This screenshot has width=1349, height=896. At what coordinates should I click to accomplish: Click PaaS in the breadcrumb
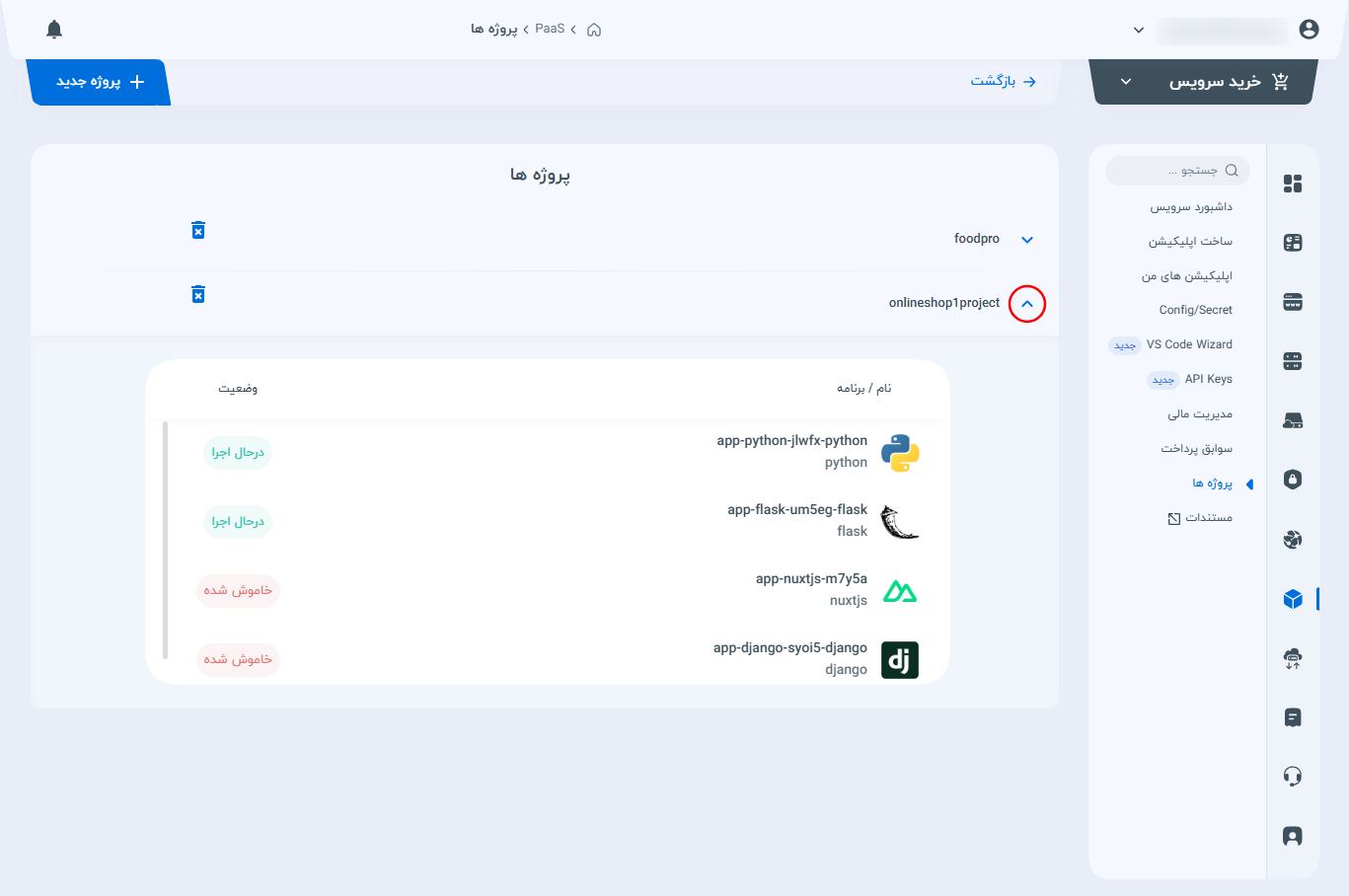[550, 29]
